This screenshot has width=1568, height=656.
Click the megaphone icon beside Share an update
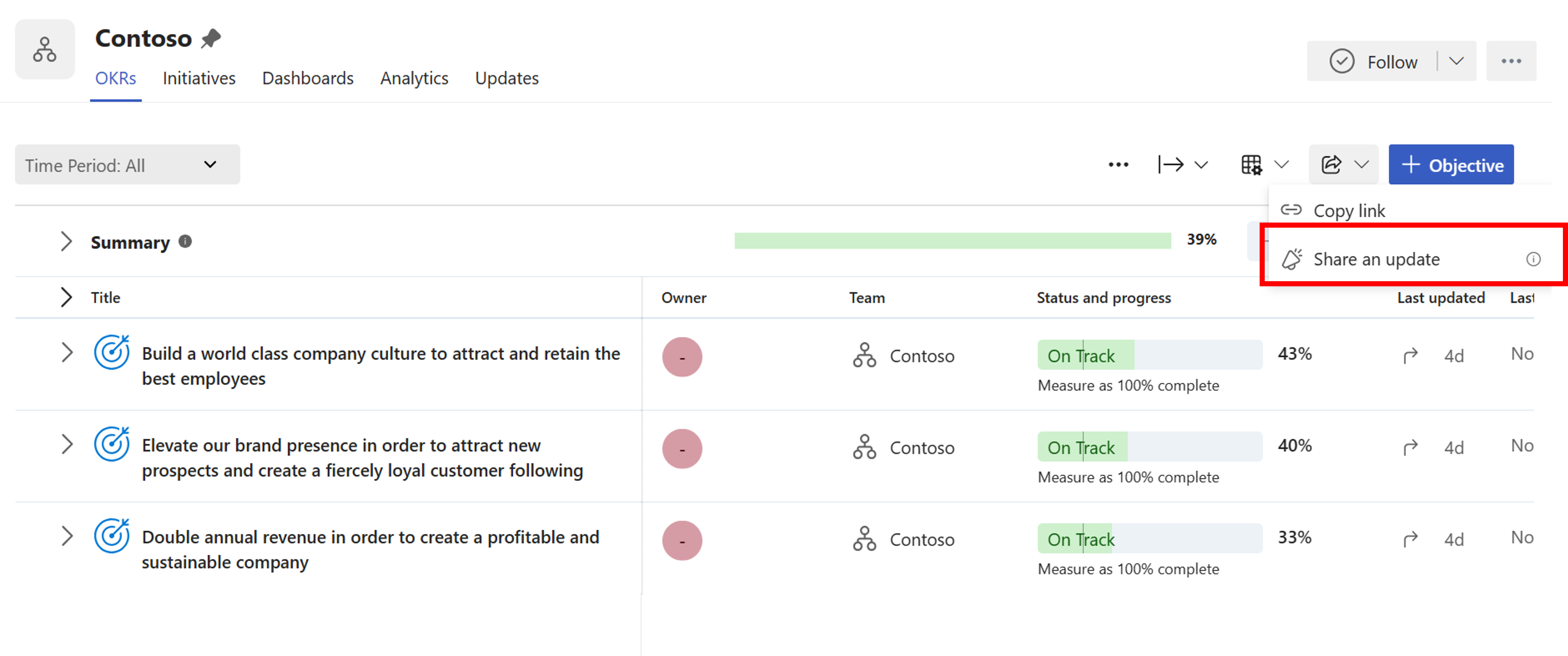point(1292,259)
